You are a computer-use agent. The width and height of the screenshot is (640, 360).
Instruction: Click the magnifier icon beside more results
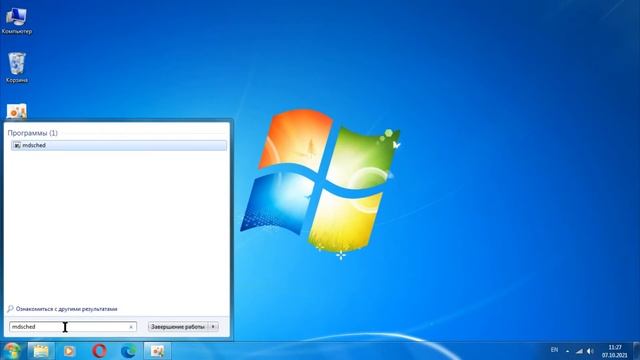[10, 309]
